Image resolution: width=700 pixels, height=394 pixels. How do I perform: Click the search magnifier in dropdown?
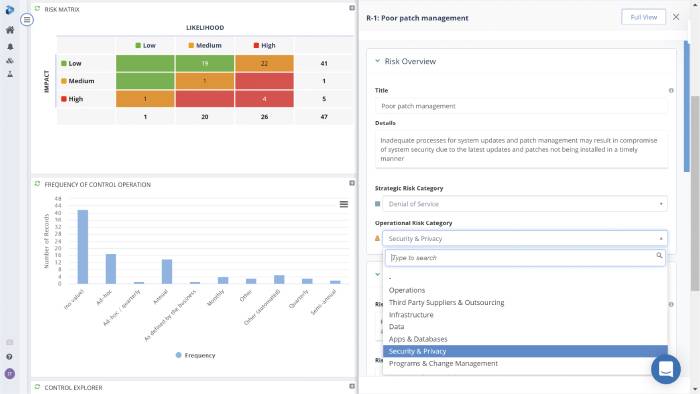(659, 256)
